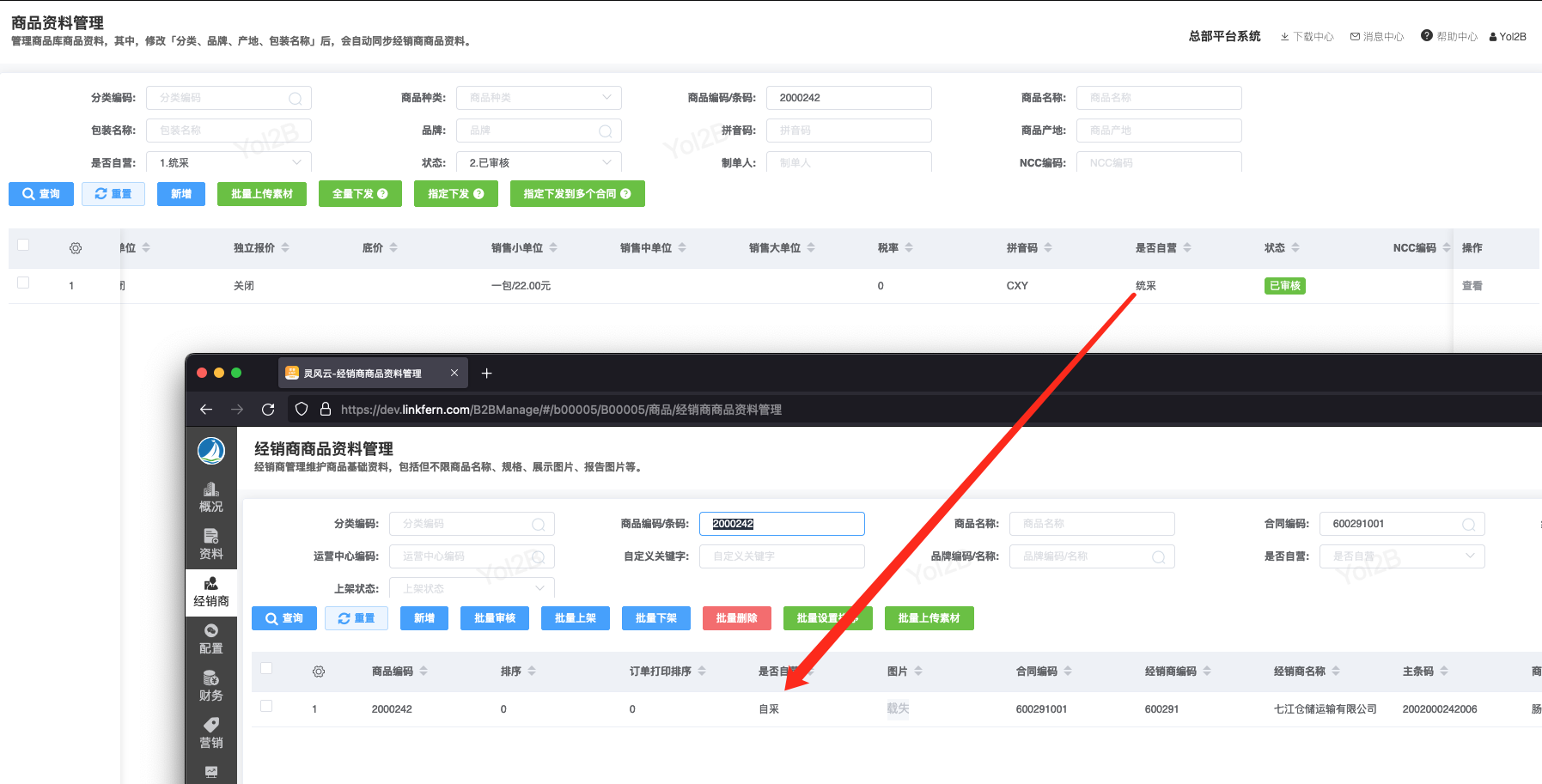
Task: Click 查看 link in row 1
Action: [1472, 286]
